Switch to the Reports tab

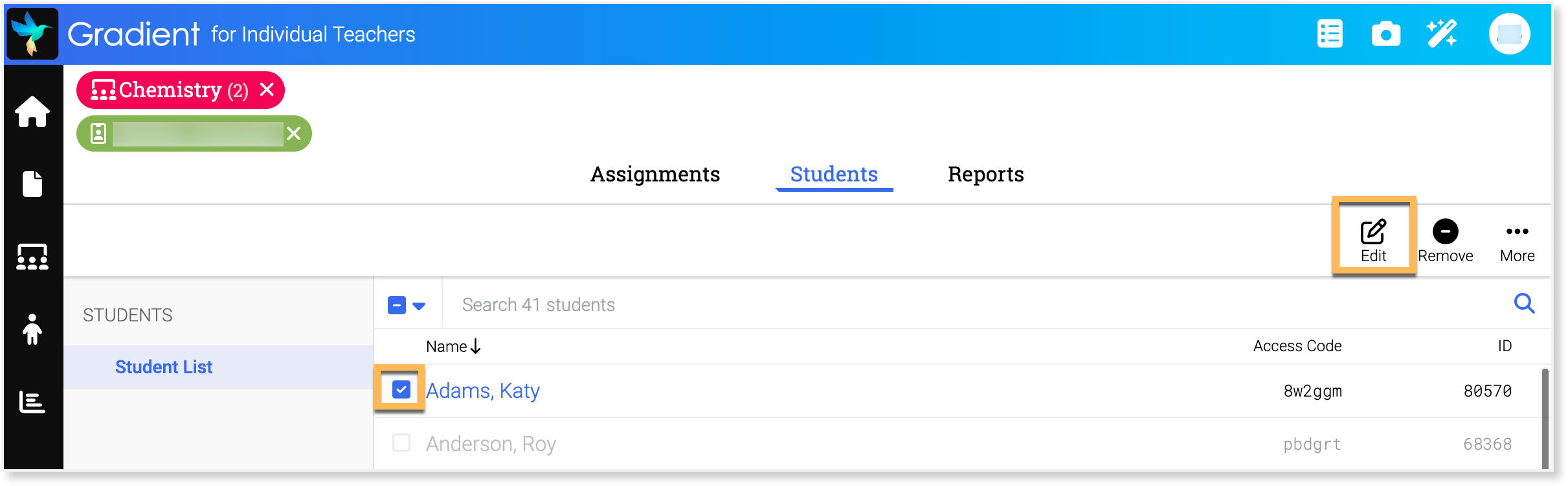pos(985,174)
